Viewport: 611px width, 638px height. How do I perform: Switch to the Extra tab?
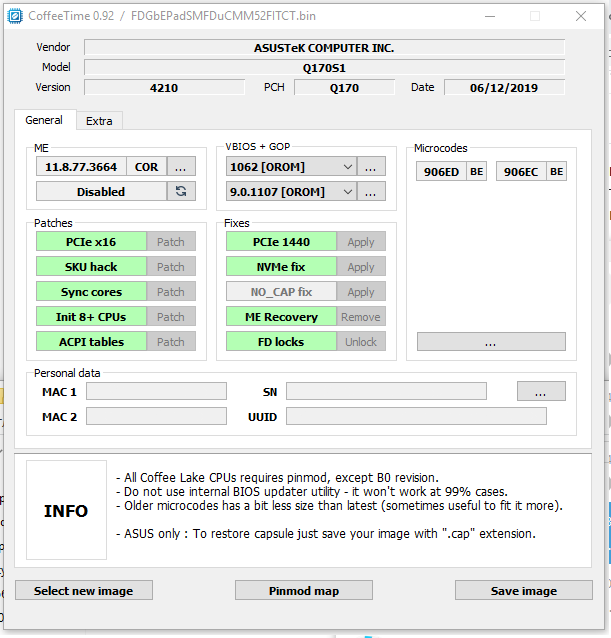pyautogui.click(x=99, y=121)
